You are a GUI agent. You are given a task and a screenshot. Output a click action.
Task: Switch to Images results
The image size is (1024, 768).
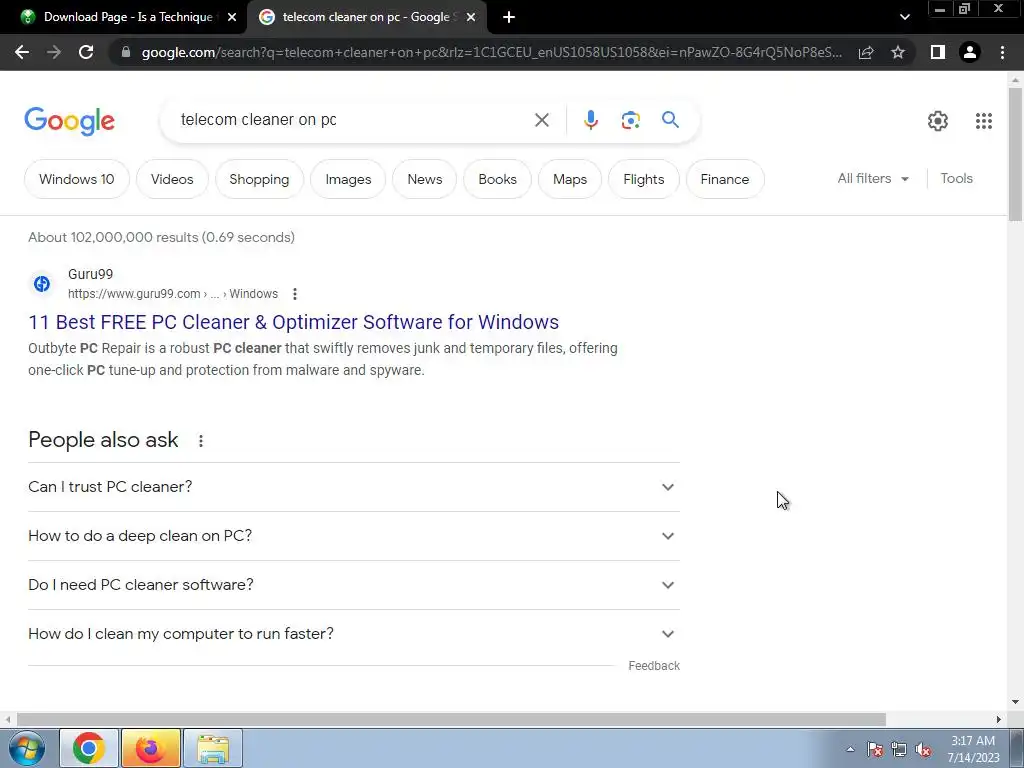[348, 179]
